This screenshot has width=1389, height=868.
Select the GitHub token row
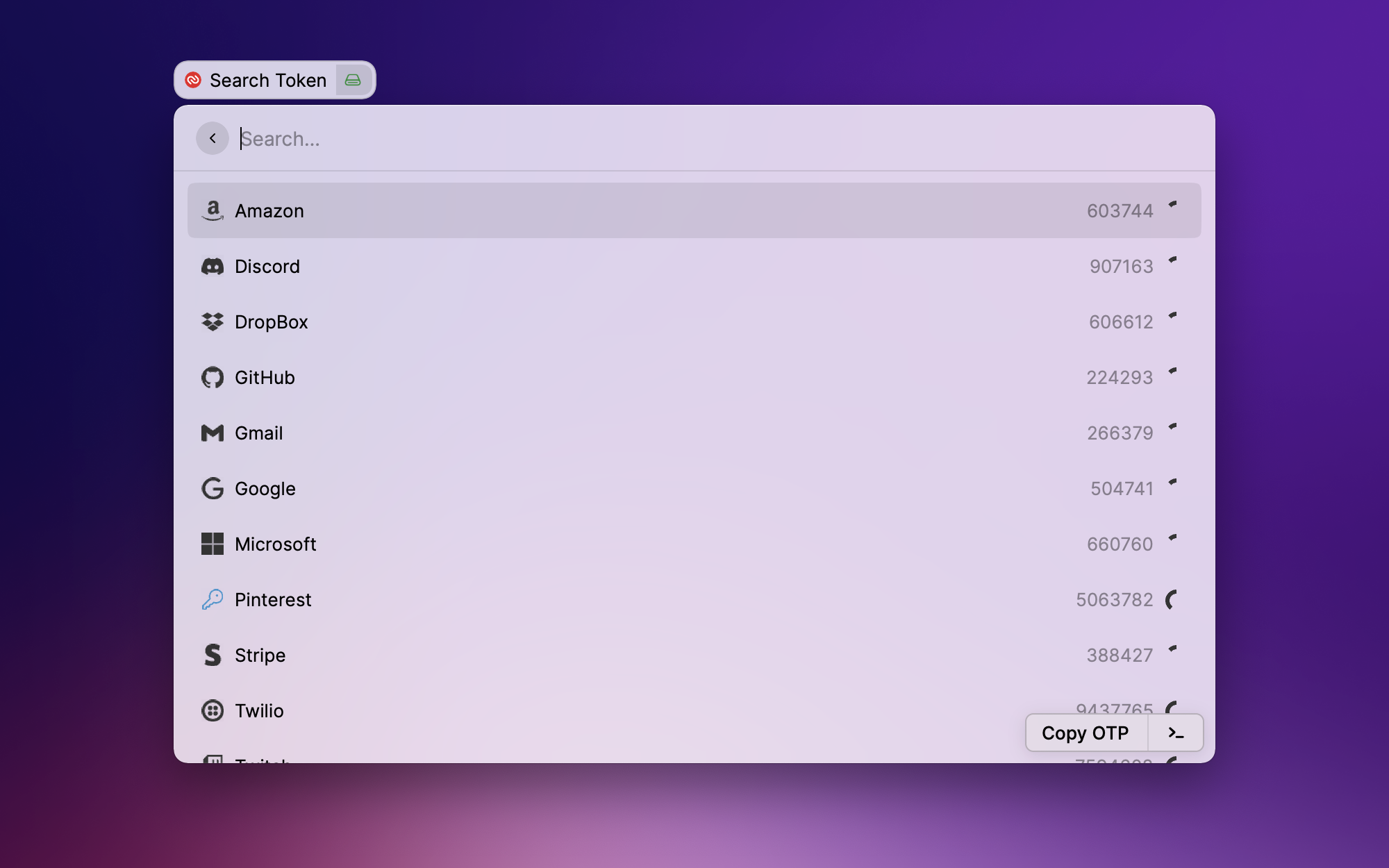point(694,377)
